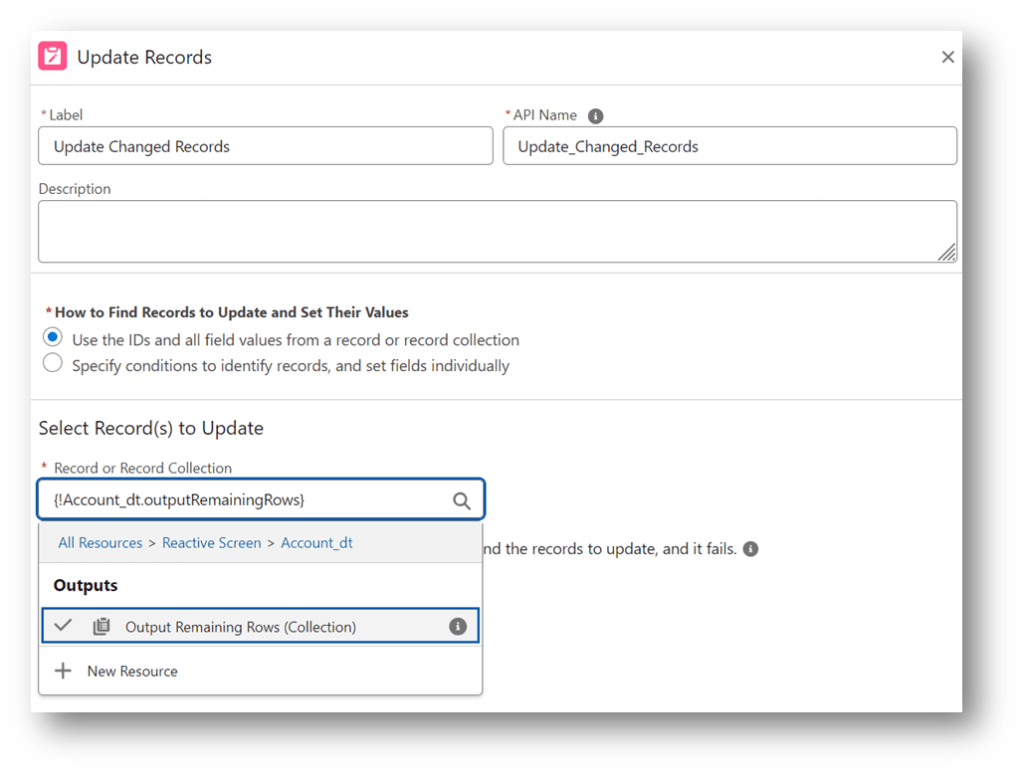Click checkmark icon on selected output row
Image resolution: width=1024 pixels, height=774 pixels.
point(63,626)
